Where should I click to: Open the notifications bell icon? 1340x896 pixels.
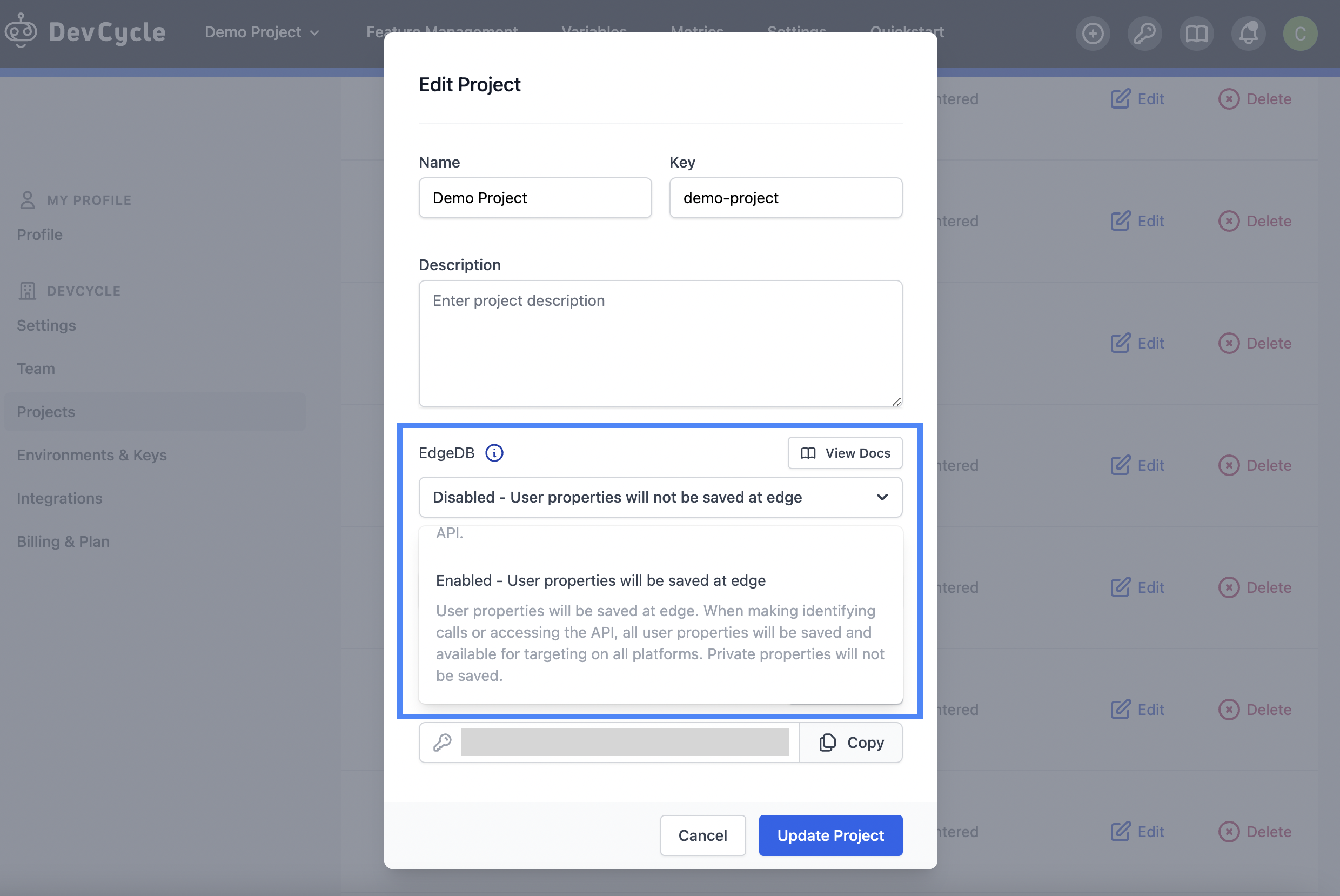tap(1249, 33)
